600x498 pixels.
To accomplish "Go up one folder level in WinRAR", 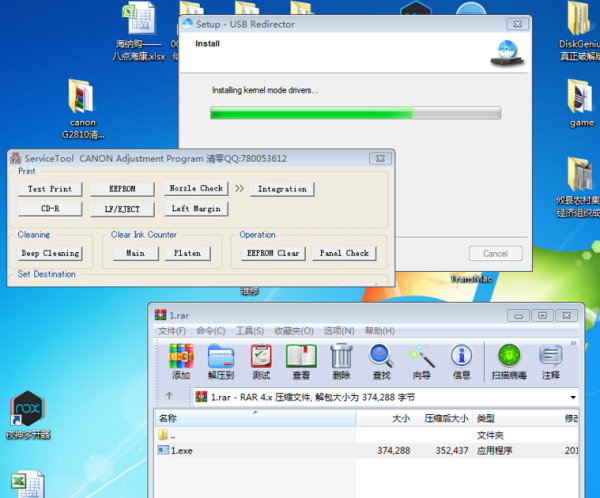I will click(170, 397).
